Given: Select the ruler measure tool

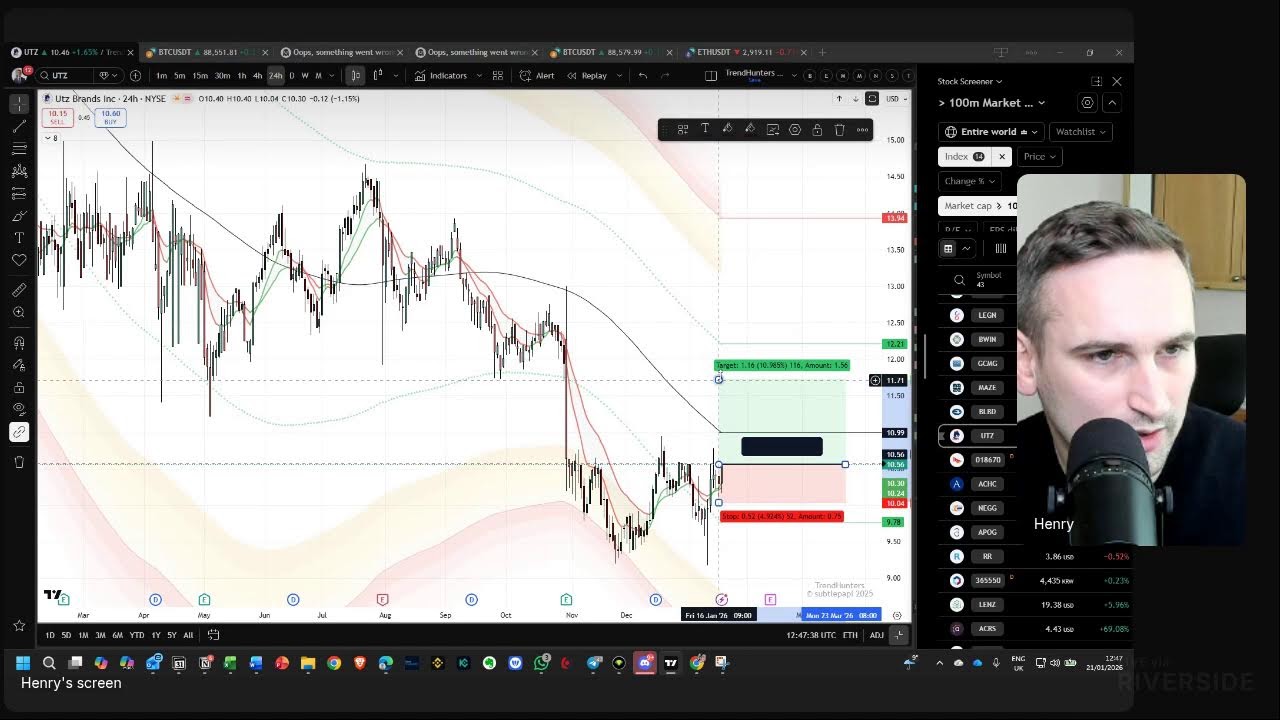Looking at the screenshot, I should point(19,290).
